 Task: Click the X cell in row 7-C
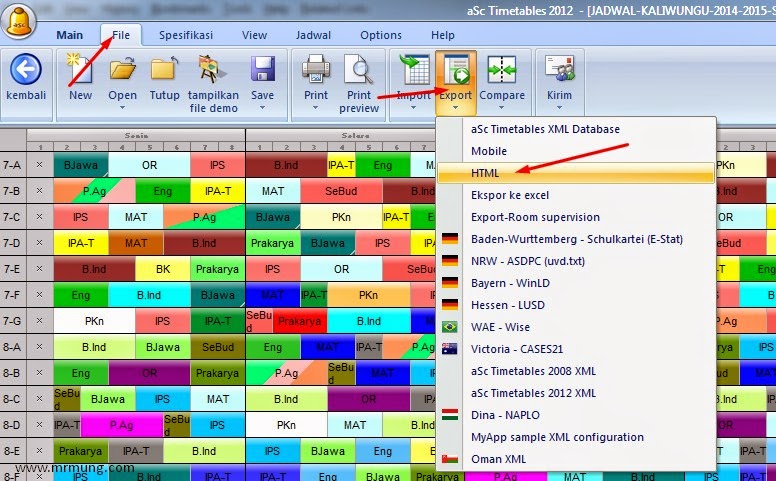click(x=40, y=217)
